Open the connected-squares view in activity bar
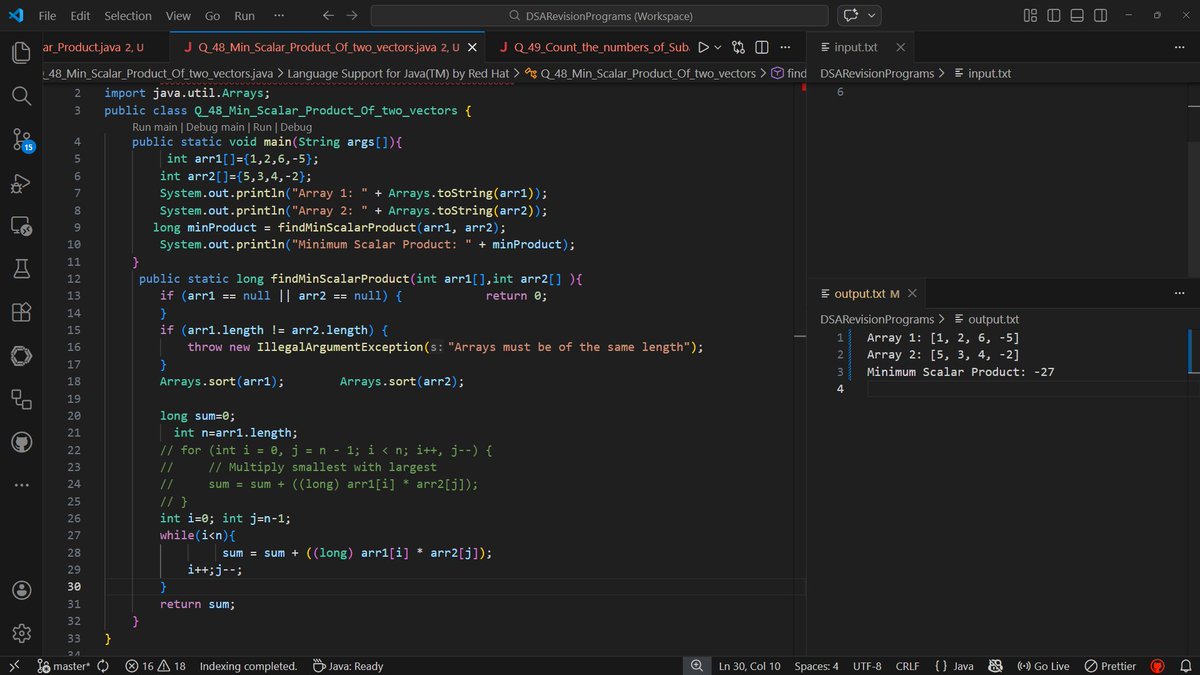Screen dimensions: 1200x675 click(x=22, y=399)
